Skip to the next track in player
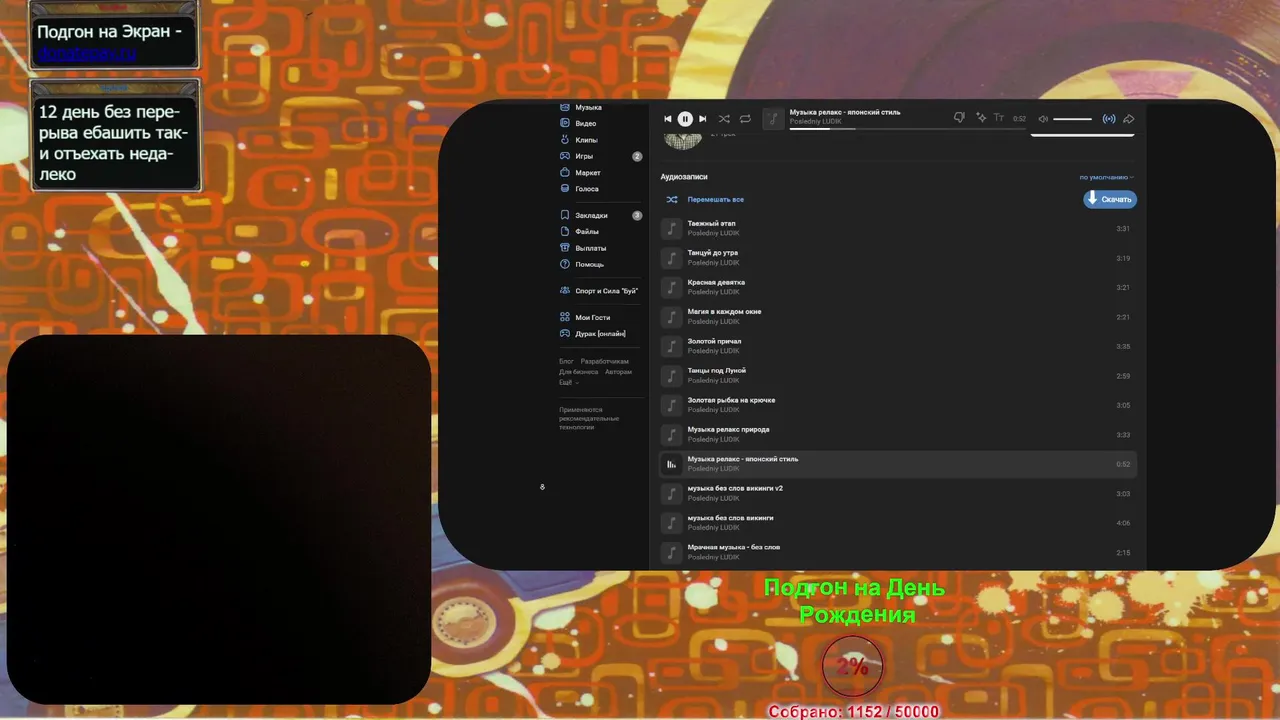The width and height of the screenshot is (1280, 720). click(702, 119)
